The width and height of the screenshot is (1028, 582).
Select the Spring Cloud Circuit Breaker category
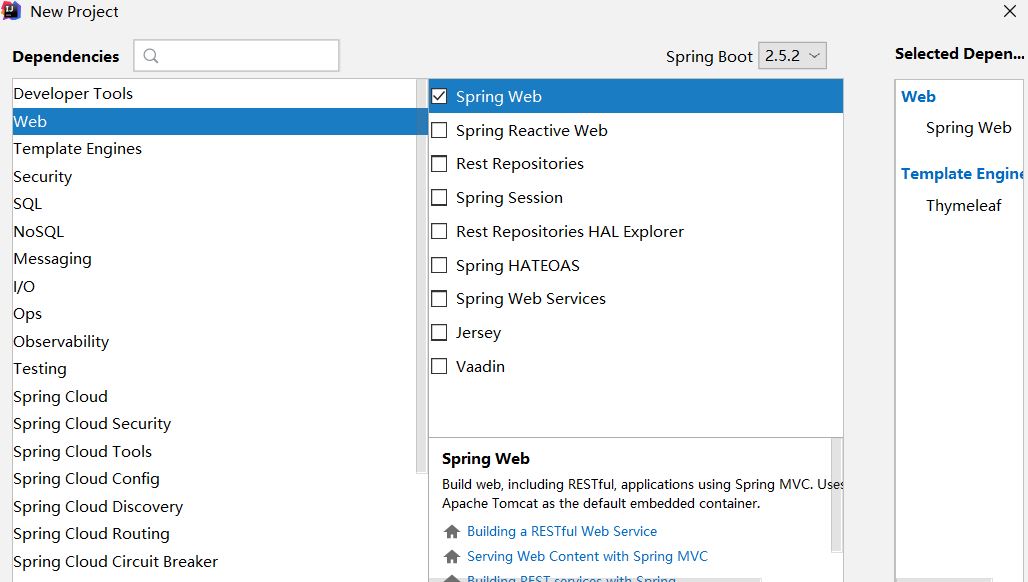(x=214, y=562)
